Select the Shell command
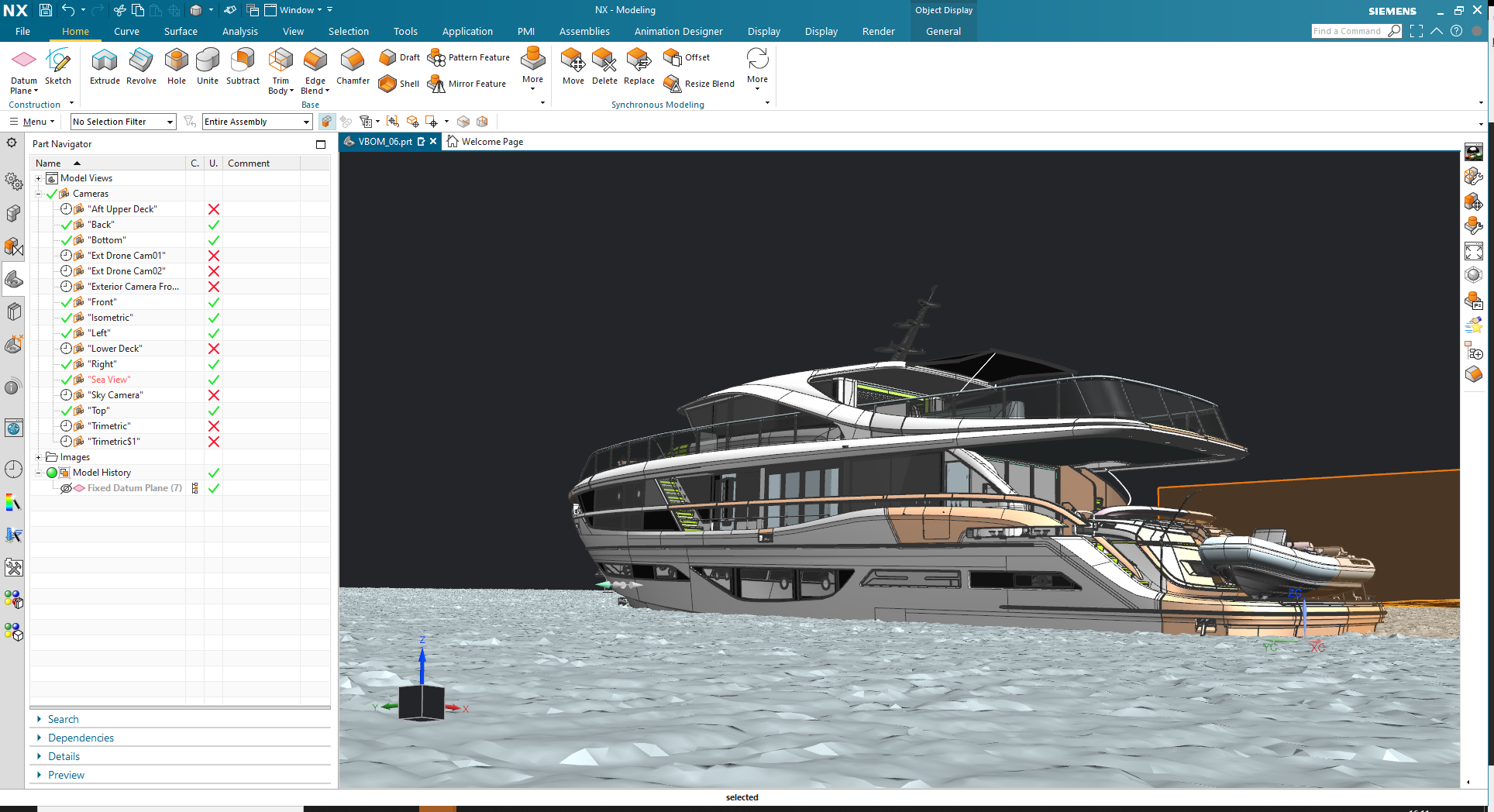The height and width of the screenshot is (812, 1494). [400, 84]
